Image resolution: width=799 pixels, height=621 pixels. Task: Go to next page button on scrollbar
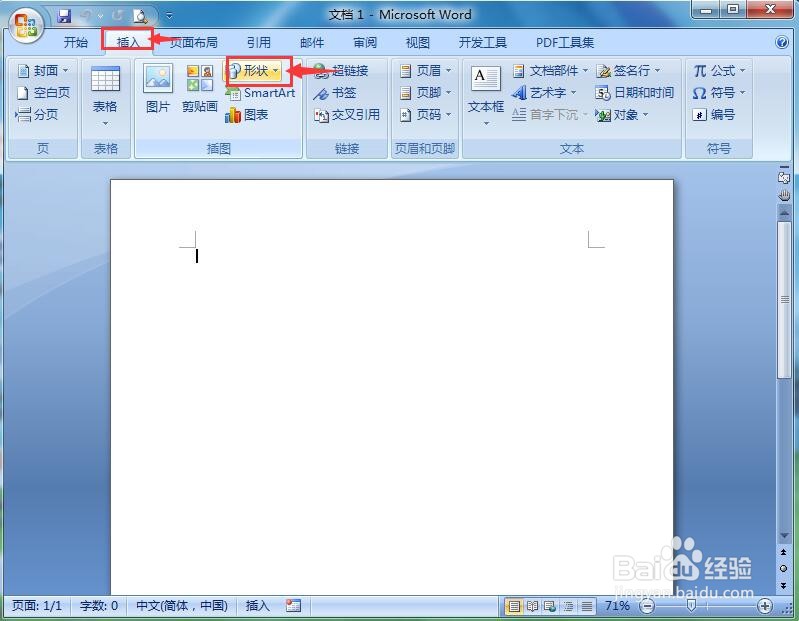point(784,585)
